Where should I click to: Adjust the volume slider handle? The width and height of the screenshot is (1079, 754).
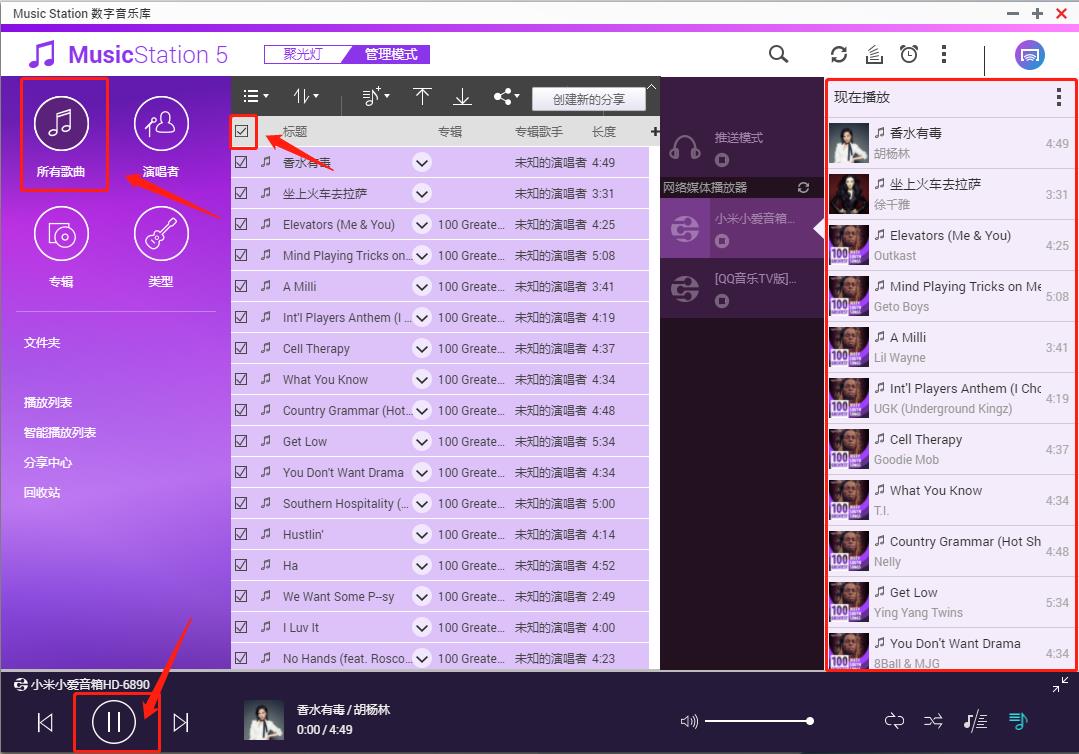(810, 721)
